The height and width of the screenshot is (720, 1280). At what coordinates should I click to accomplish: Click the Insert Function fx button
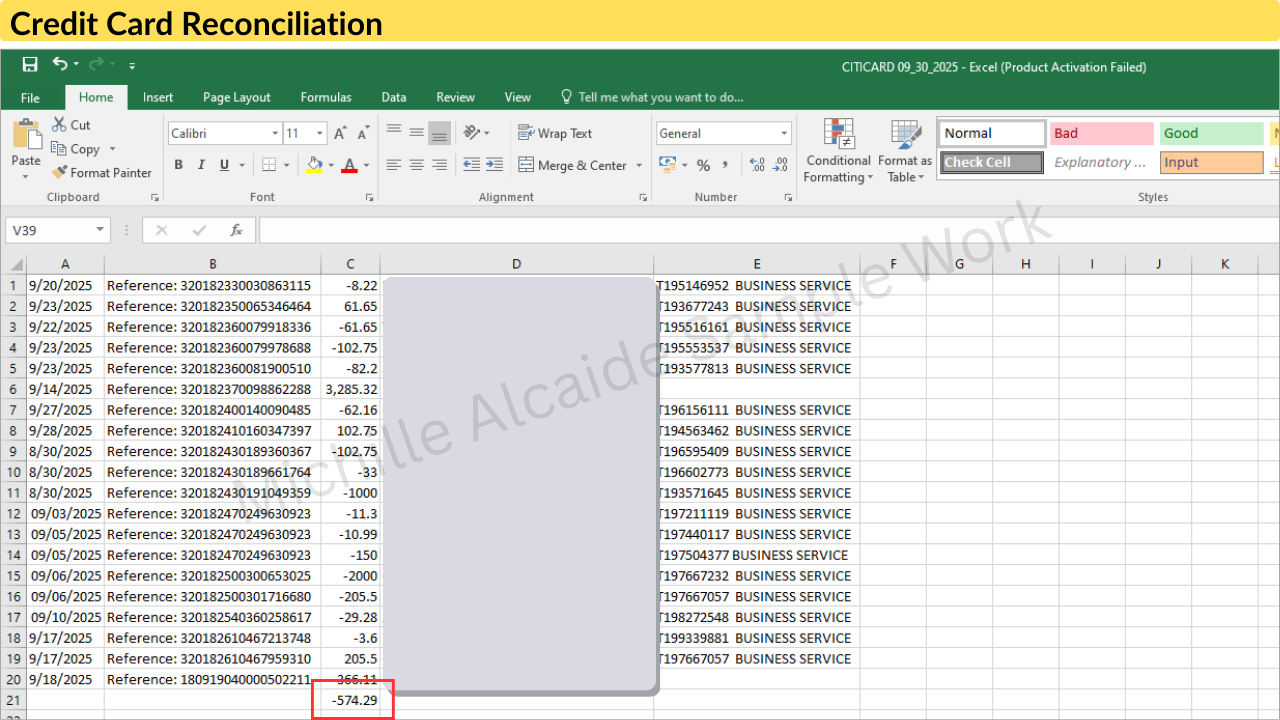pyautogui.click(x=236, y=231)
